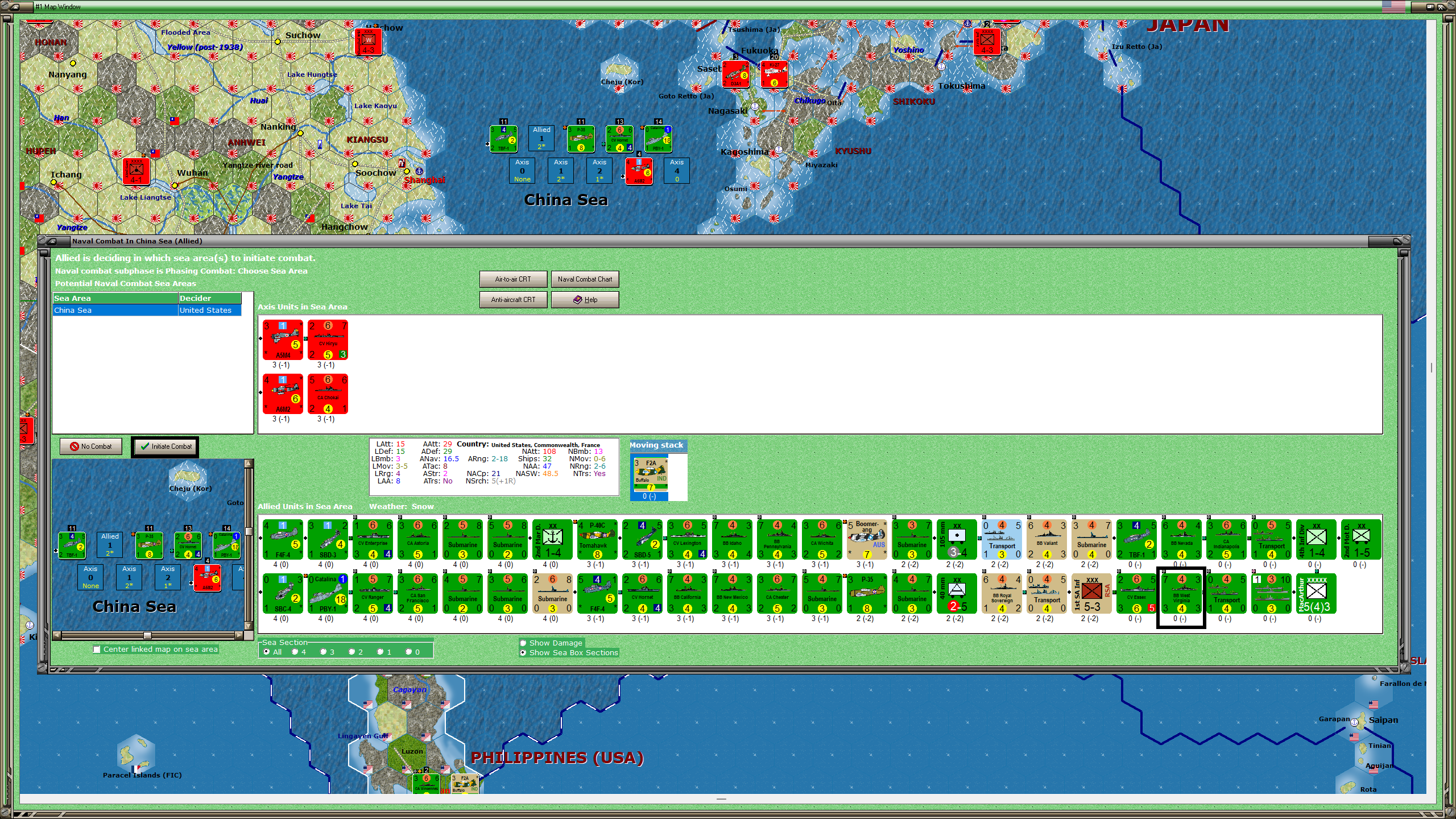
Task: Click the Initiate Combat button
Action: pos(166,446)
